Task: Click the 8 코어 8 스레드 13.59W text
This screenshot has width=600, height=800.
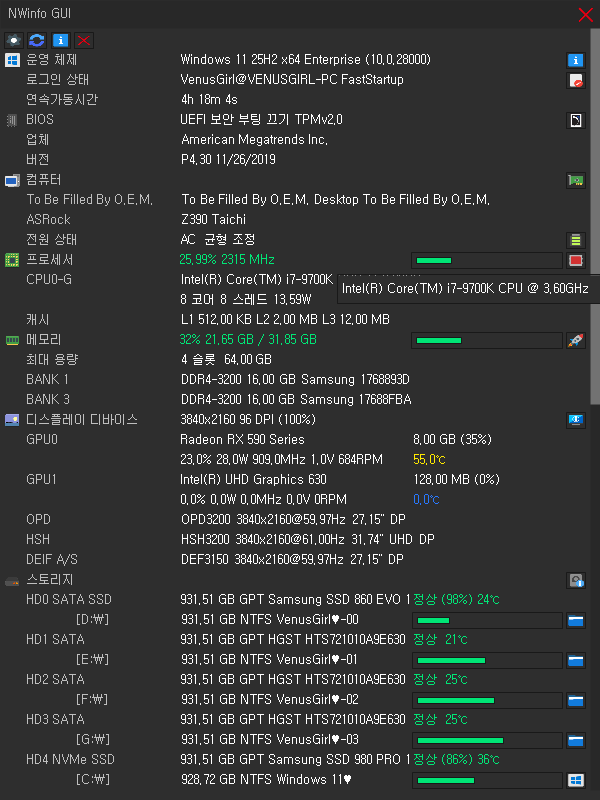Action: point(246,299)
